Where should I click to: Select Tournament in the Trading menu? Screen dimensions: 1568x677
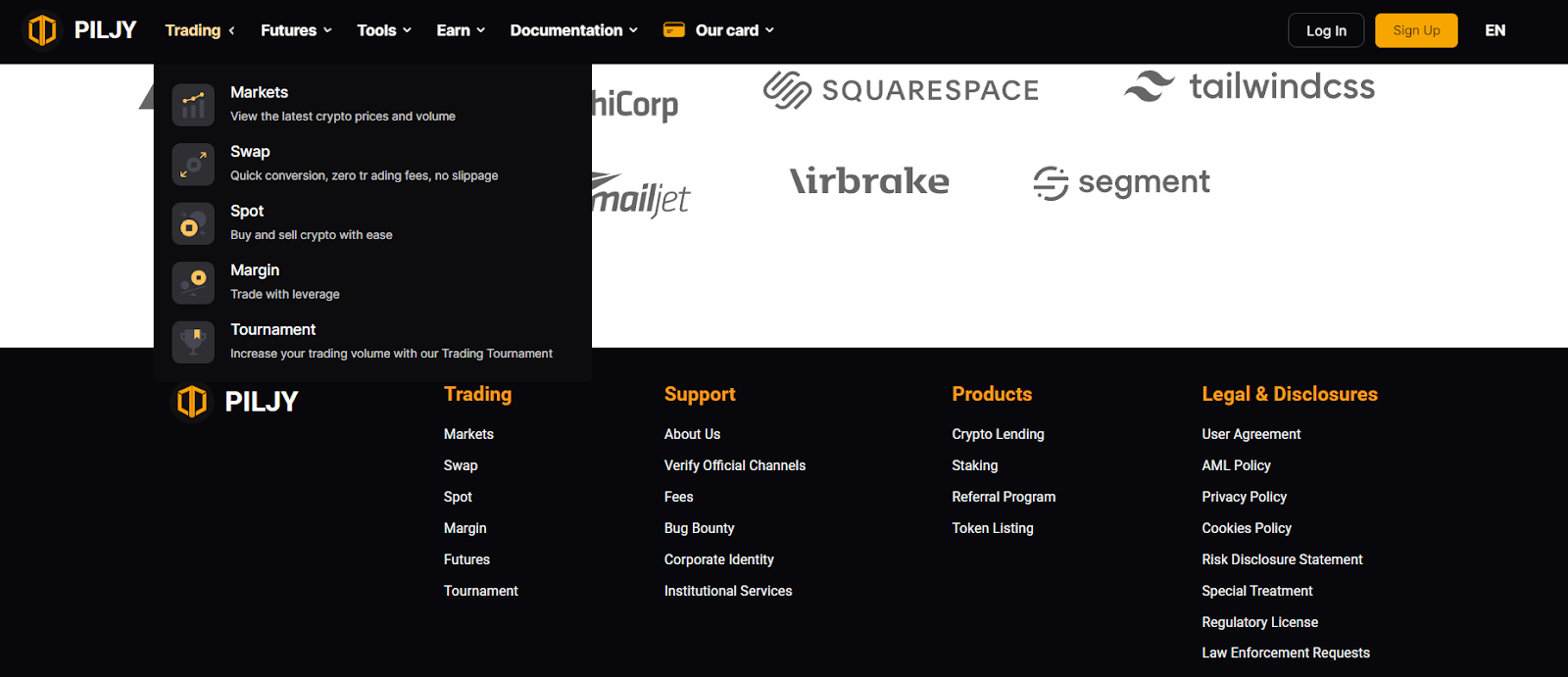pos(372,341)
